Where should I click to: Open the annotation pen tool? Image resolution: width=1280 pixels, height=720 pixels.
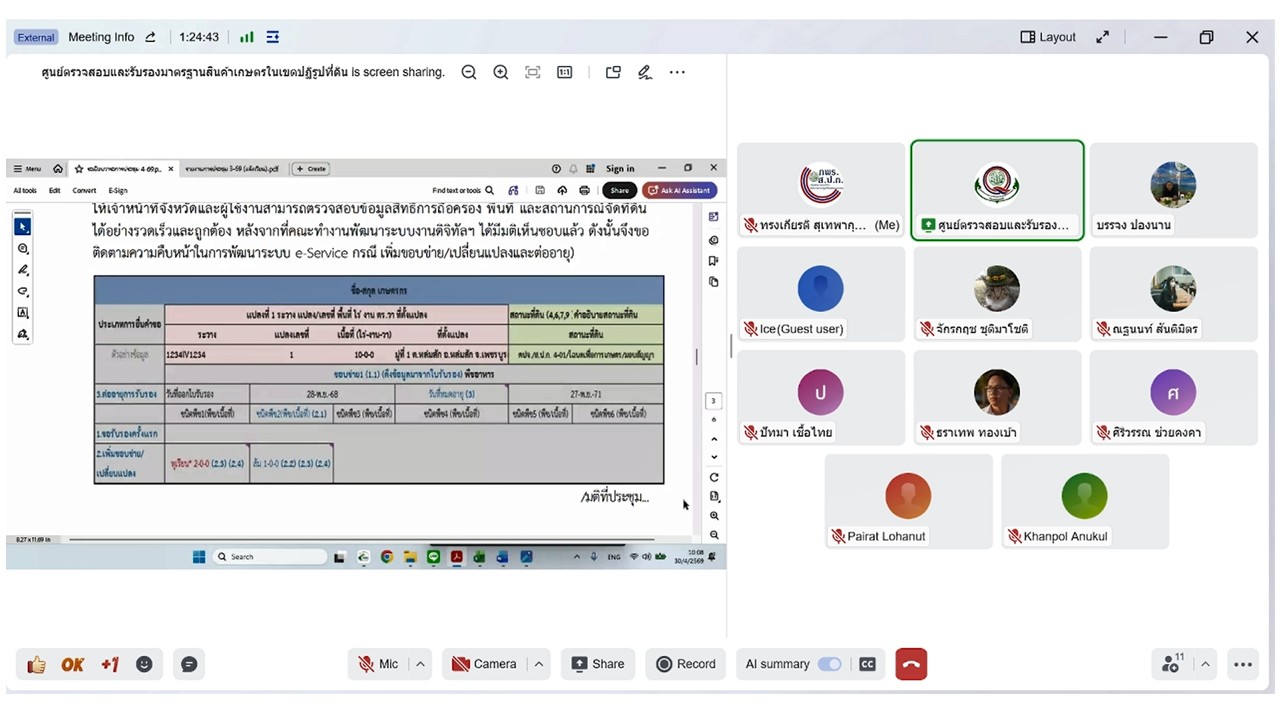click(645, 72)
